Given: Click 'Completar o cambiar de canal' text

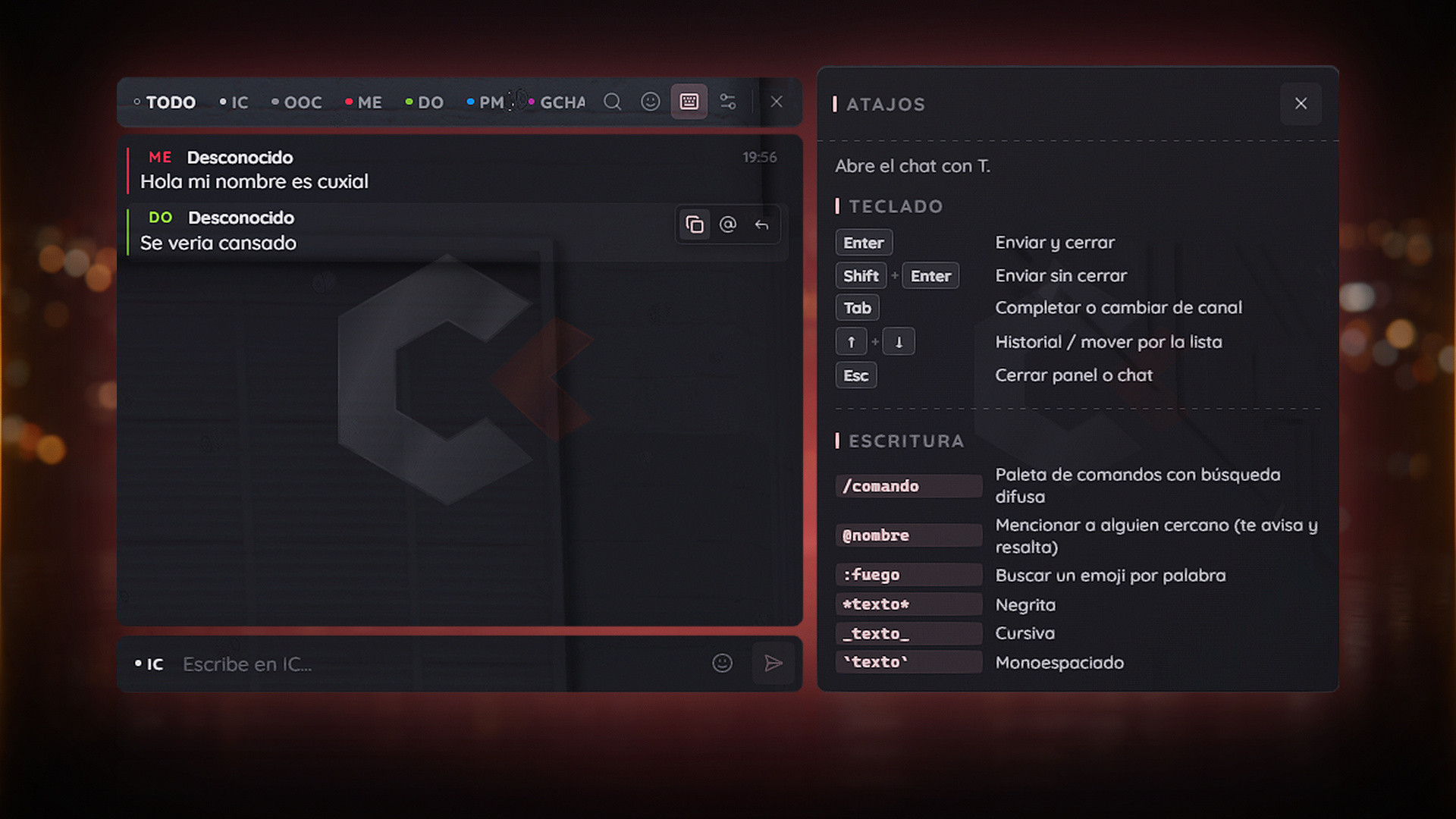Looking at the screenshot, I should point(1119,308).
